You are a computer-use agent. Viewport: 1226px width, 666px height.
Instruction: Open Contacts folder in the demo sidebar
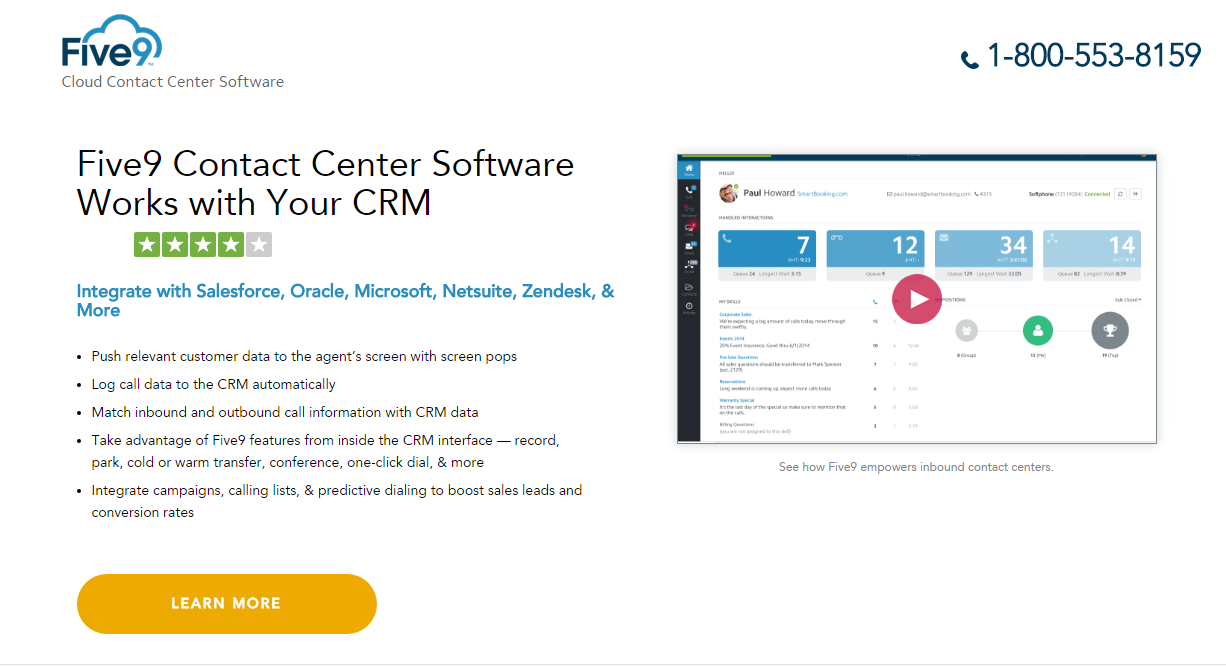(689, 289)
